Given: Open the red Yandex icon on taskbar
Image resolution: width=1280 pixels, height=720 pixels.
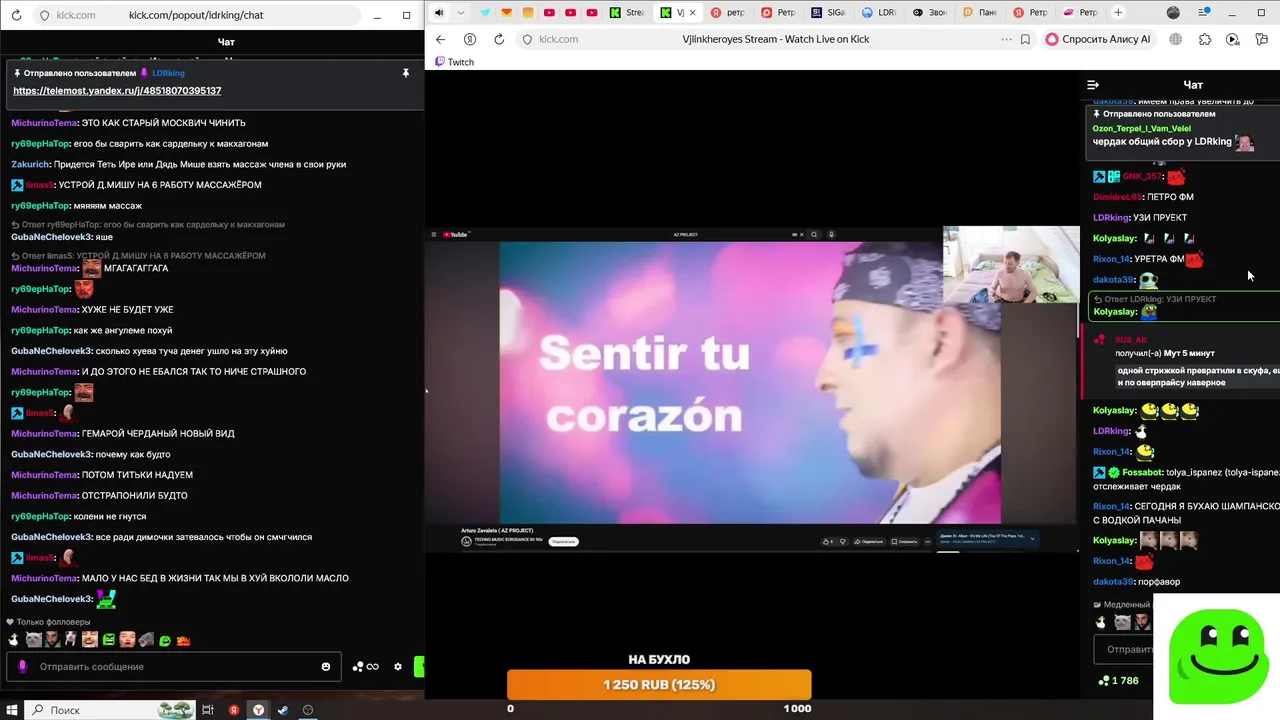Looking at the screenshot, I should coord(234,710).
